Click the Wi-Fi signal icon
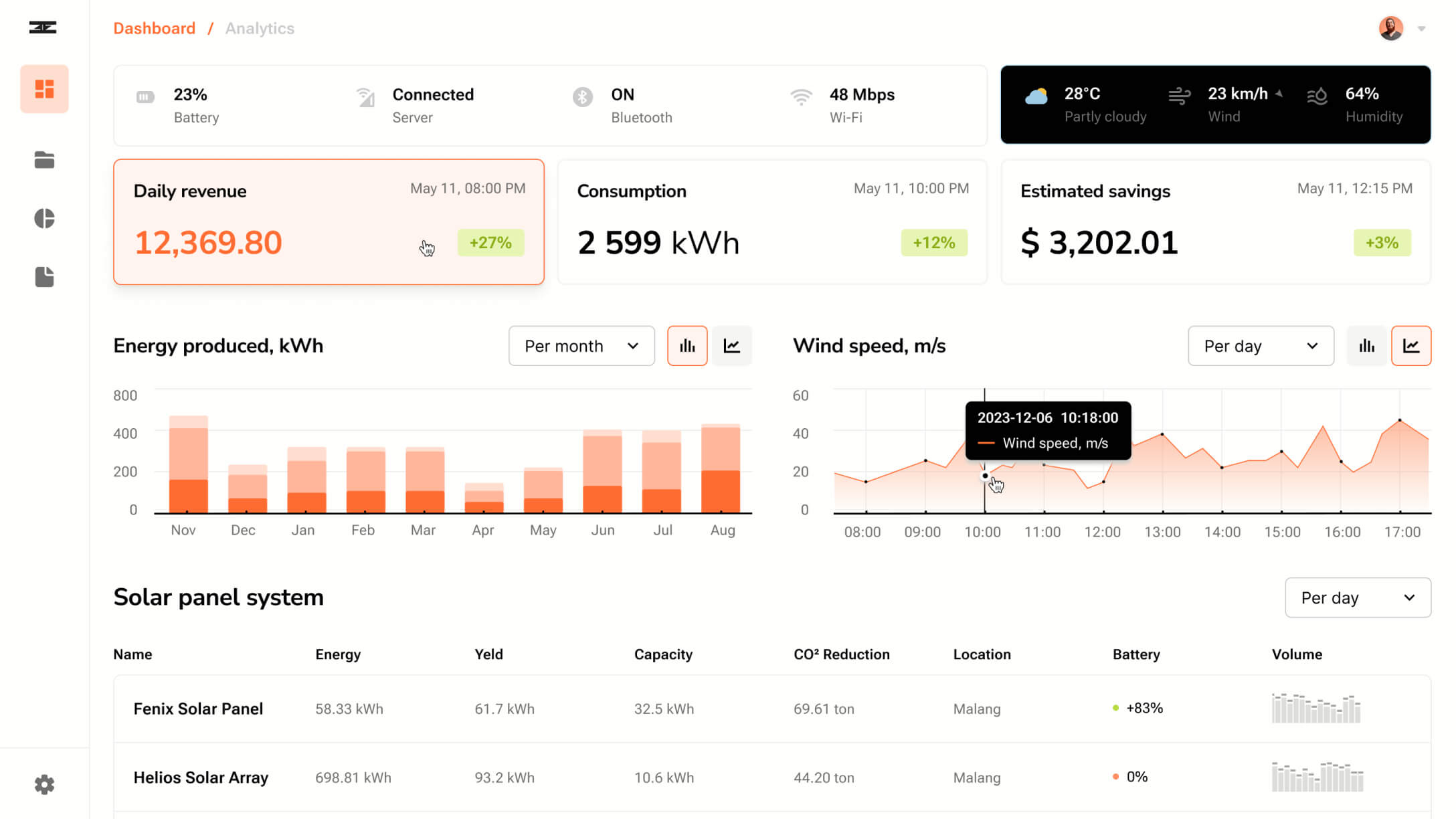This screenshot has height=819, width=1456. [801, 97]
